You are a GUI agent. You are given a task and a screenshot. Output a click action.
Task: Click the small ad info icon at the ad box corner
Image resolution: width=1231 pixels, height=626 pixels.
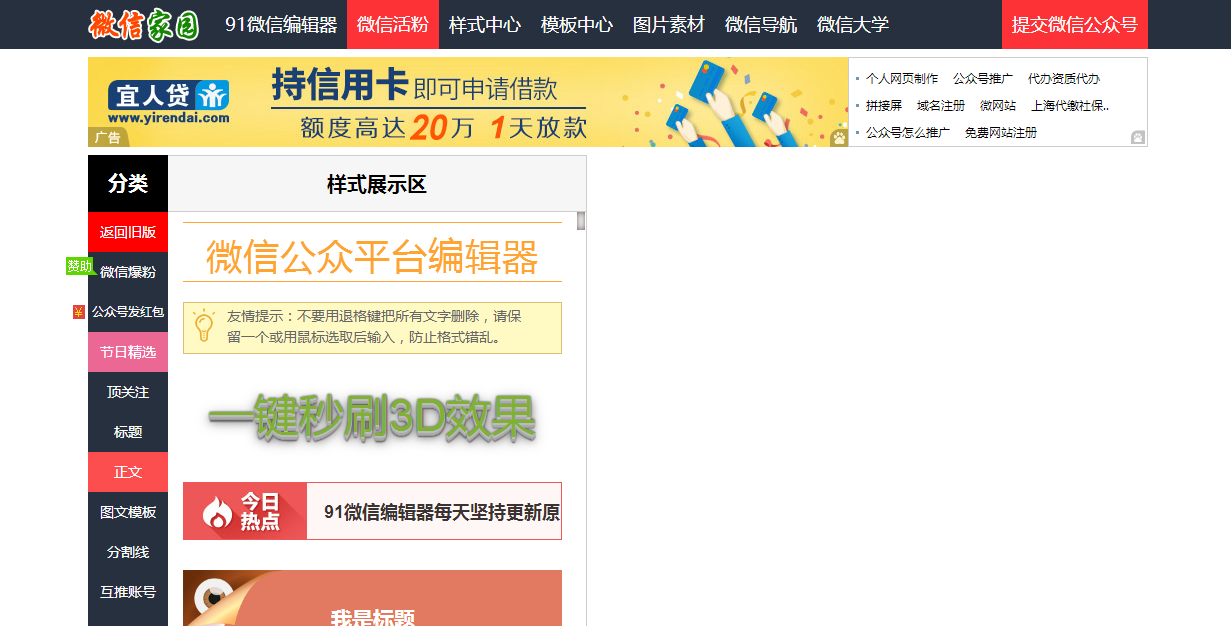[x=1138, y=137]
